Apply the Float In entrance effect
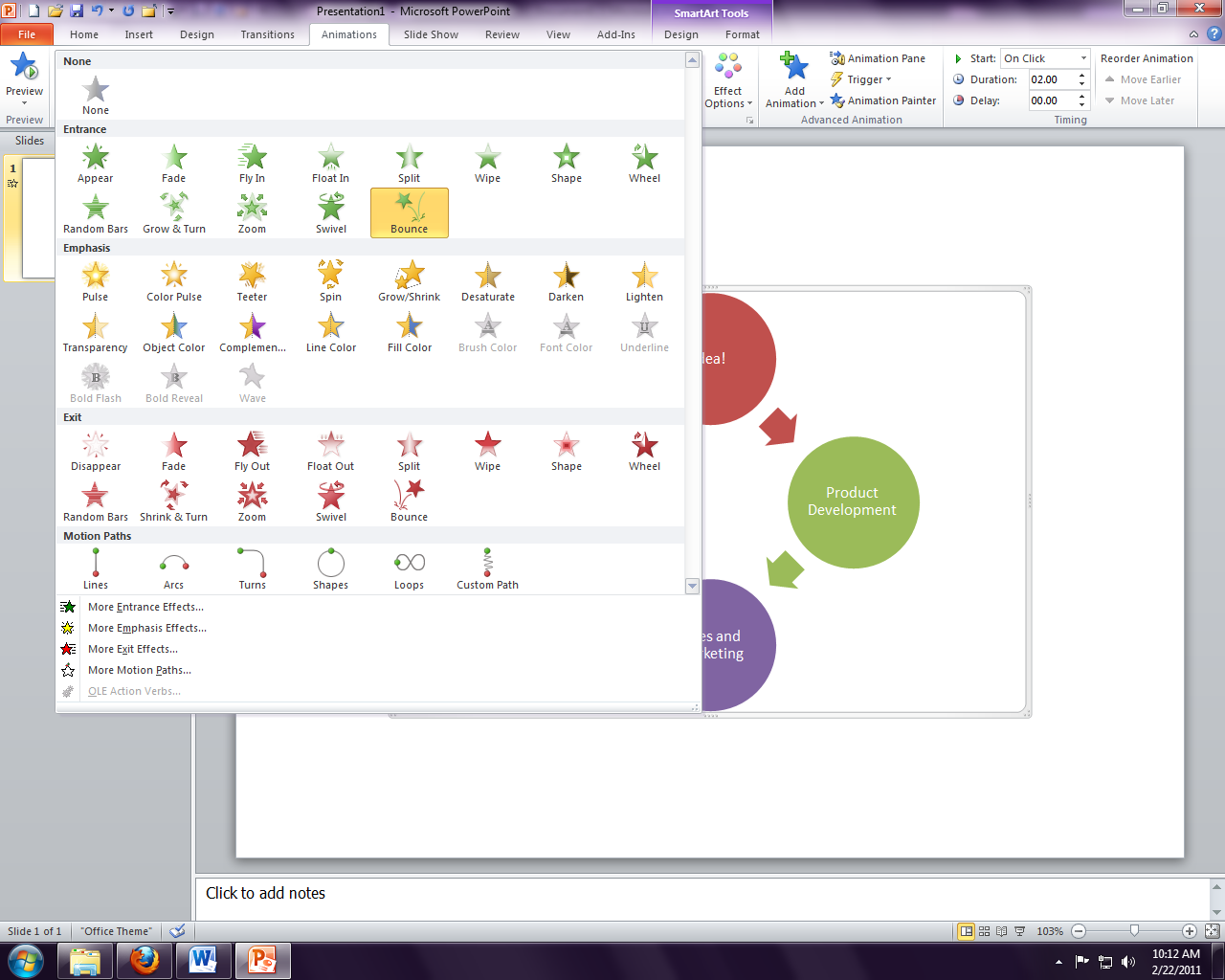Screen dimensions: 1225x980 (331, 163)
